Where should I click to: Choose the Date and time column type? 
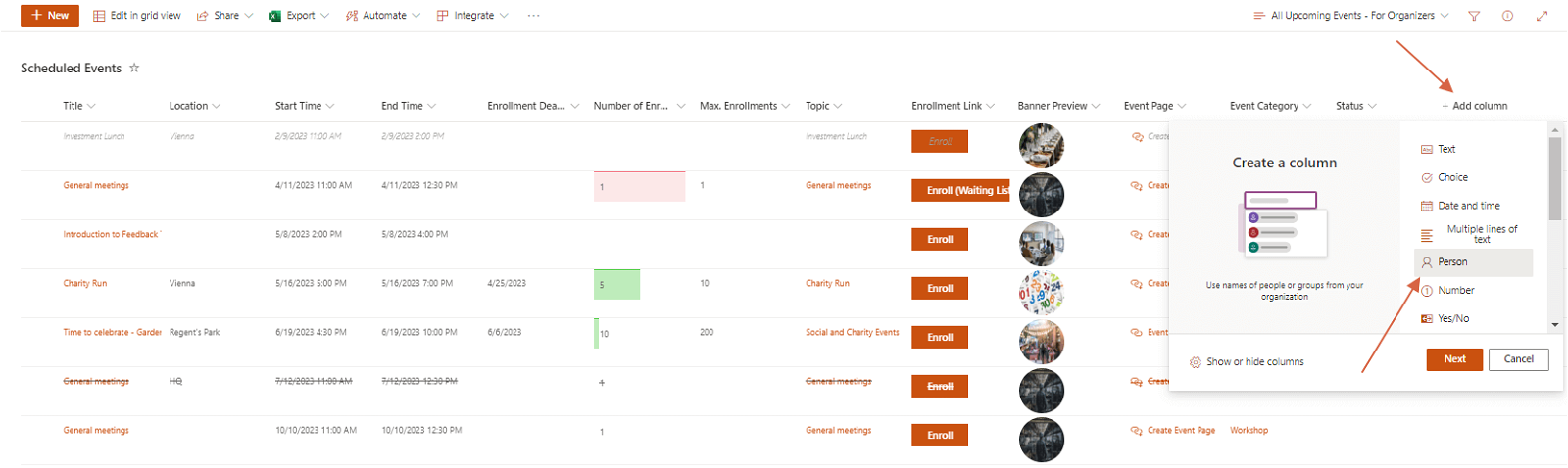click(1467, 206)
